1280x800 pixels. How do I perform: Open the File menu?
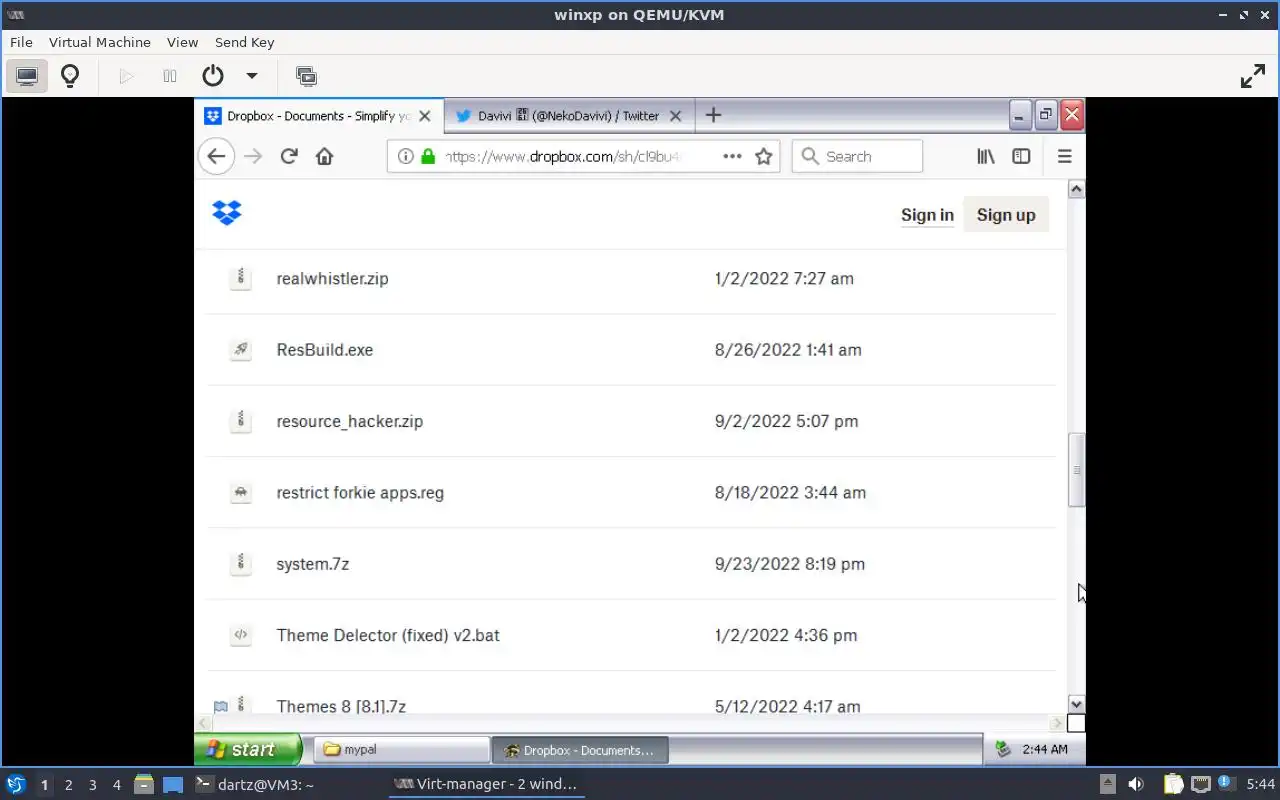click(x=21, y=42)
